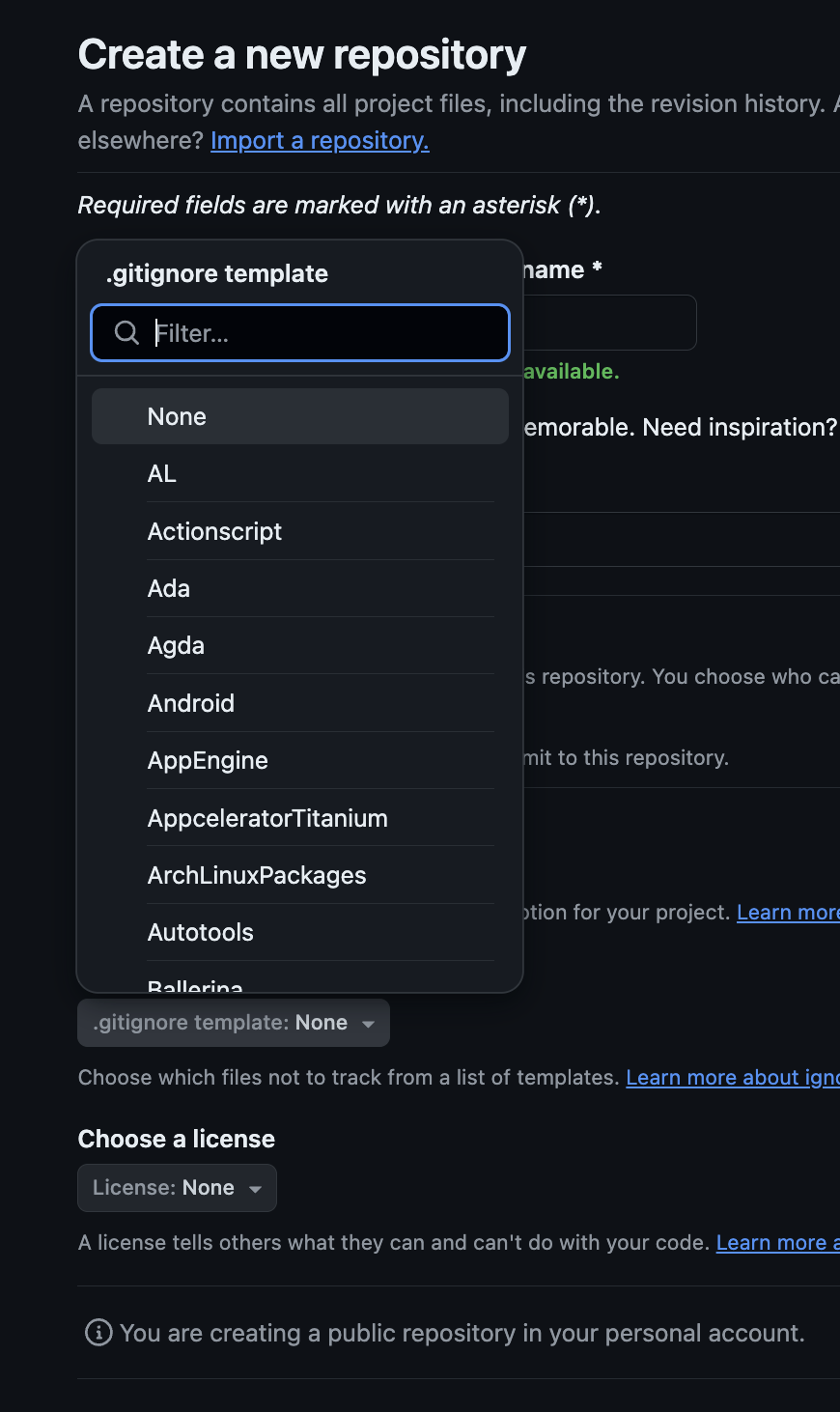Pick the Agda template option
Viewport: 840px width, 1412px height.
coord(300,645)
